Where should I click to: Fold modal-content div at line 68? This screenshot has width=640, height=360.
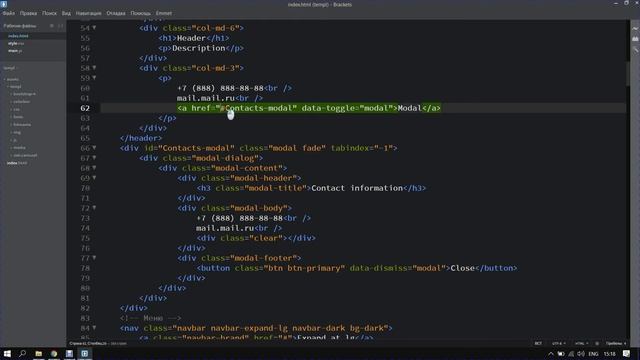94,168
